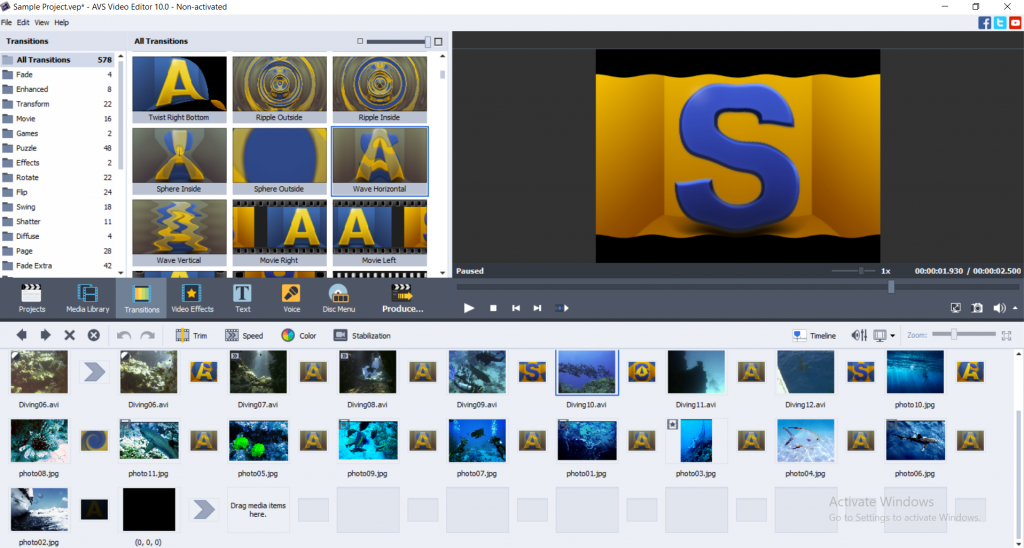Screen dimensions: 1024x548
Task: Click the Voice microphone icon
Action: (291, 297)
